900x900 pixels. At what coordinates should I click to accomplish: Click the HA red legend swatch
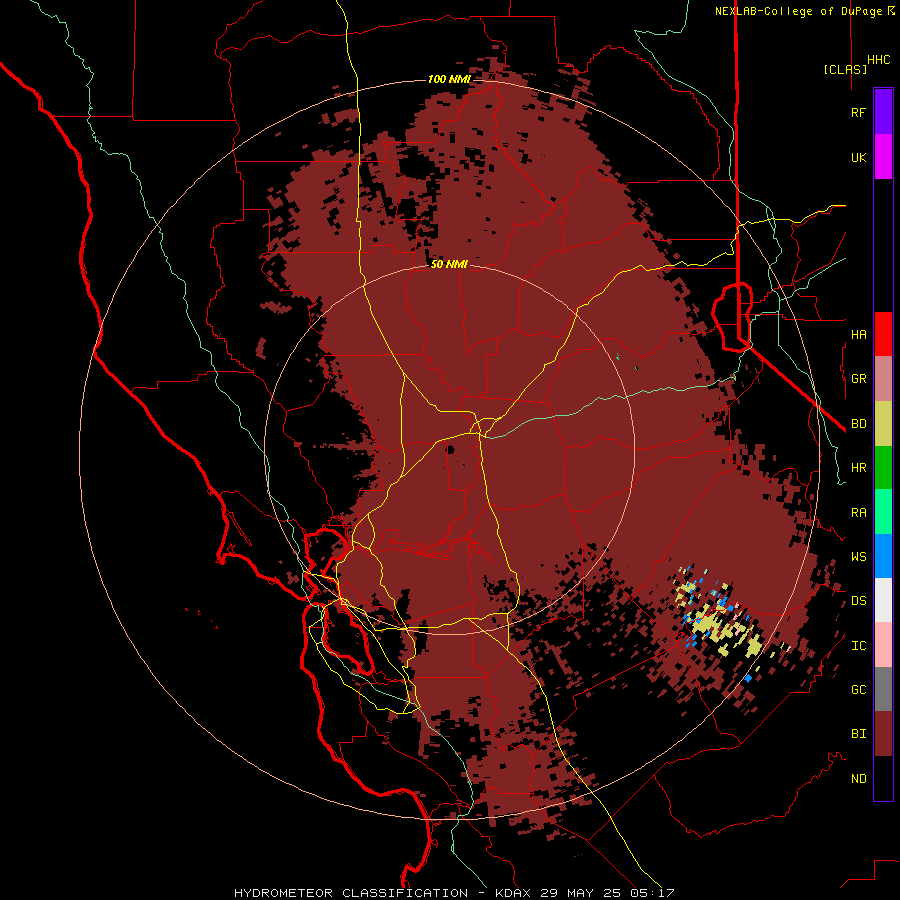click(883, 334)
